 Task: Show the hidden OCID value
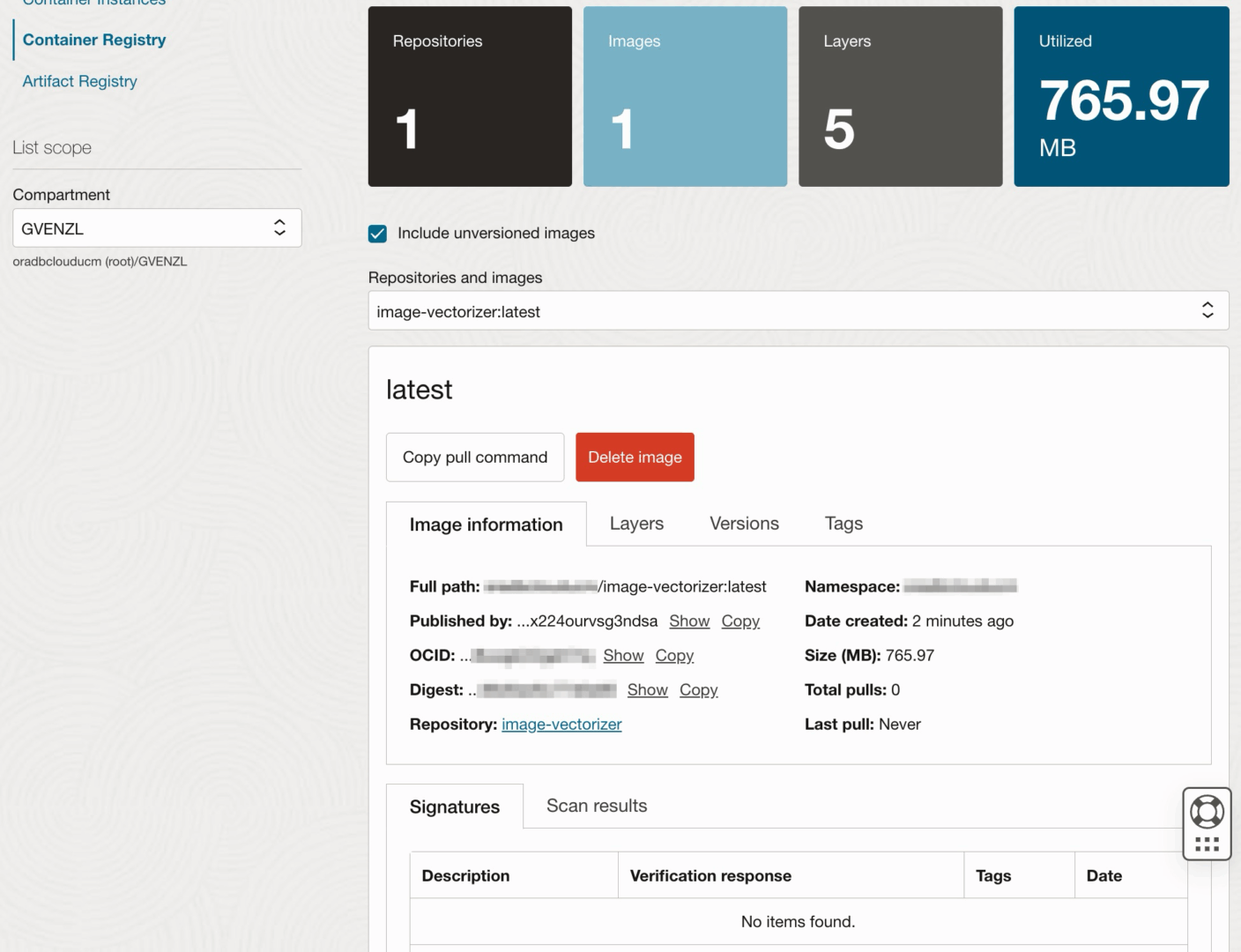623,655
